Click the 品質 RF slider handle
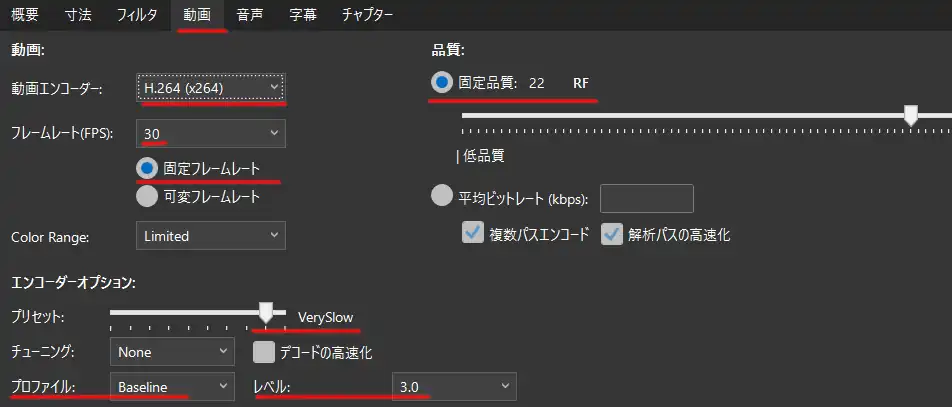Screen dimensions: 952x407 pyautogui.click(x=910, y=117)
